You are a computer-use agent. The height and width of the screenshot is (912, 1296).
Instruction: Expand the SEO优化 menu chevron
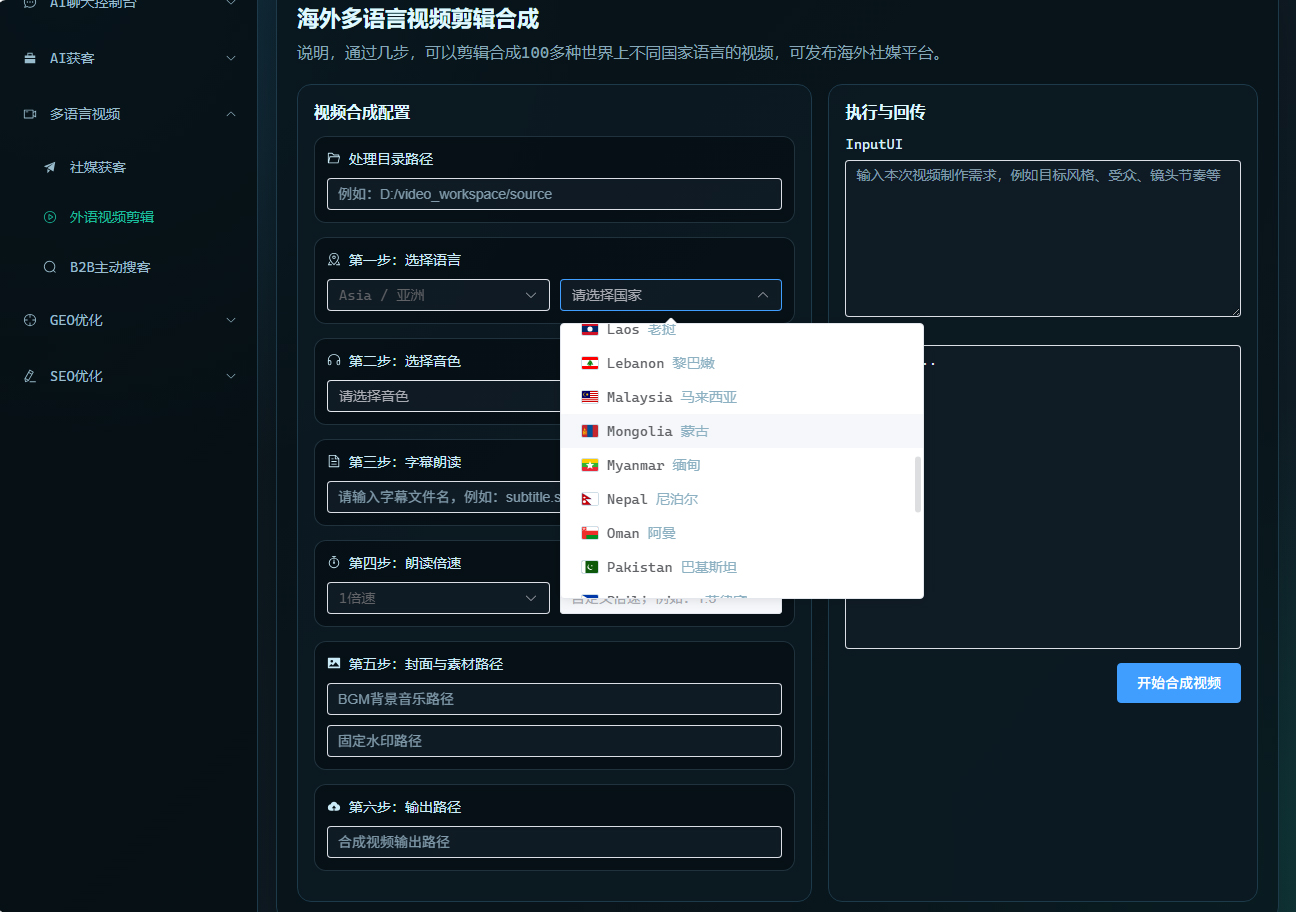pyautogui.click(x=231, y=376)
